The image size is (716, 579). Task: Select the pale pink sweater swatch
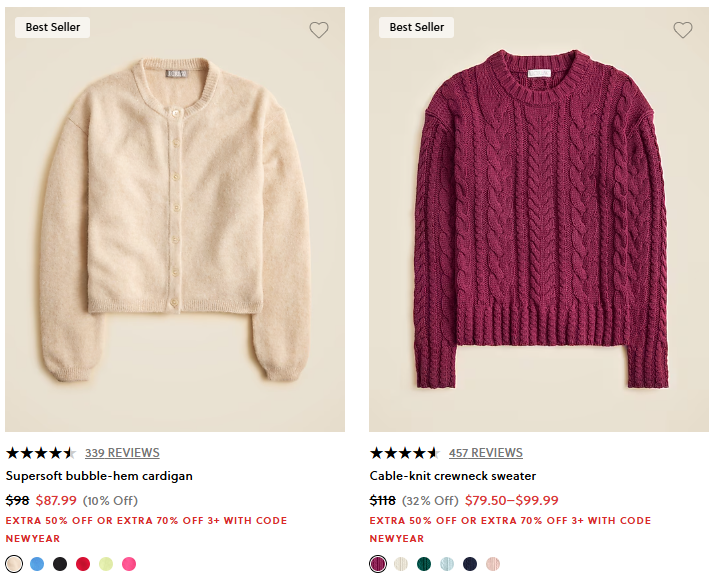click(493, 564)
